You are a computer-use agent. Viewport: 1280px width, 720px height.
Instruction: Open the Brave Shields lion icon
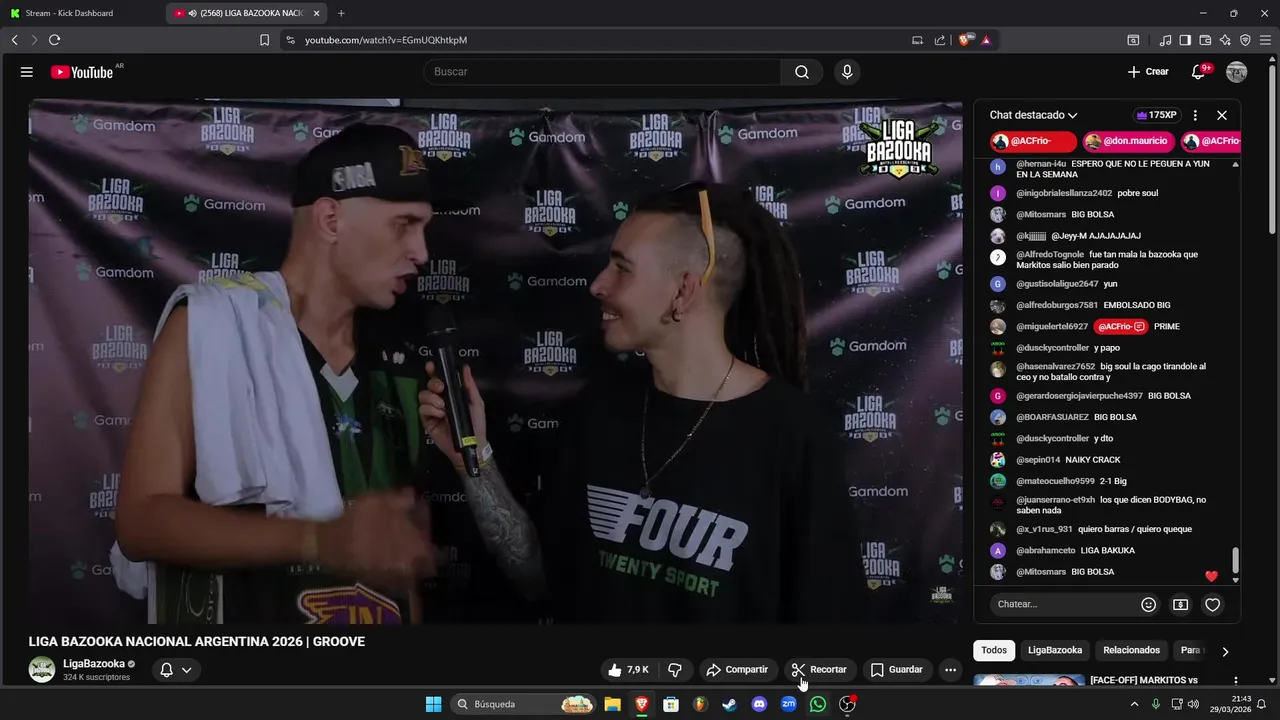(x=964, y=40)
